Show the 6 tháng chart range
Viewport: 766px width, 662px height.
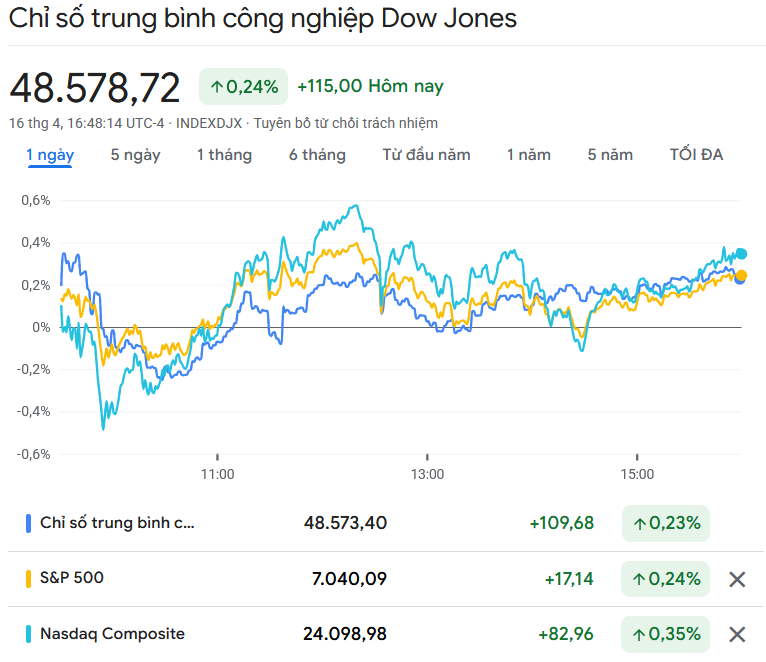pos(317,155)
